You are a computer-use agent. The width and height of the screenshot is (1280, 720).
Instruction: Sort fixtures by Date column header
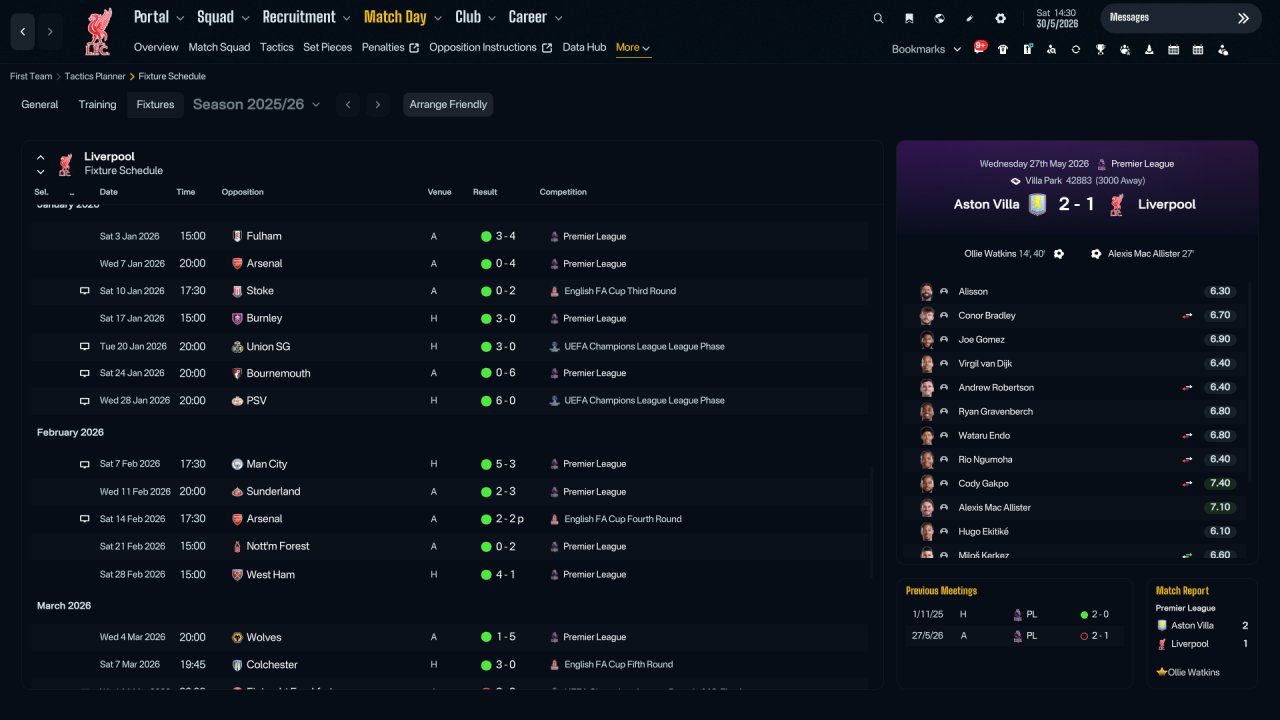click(108, 192)
